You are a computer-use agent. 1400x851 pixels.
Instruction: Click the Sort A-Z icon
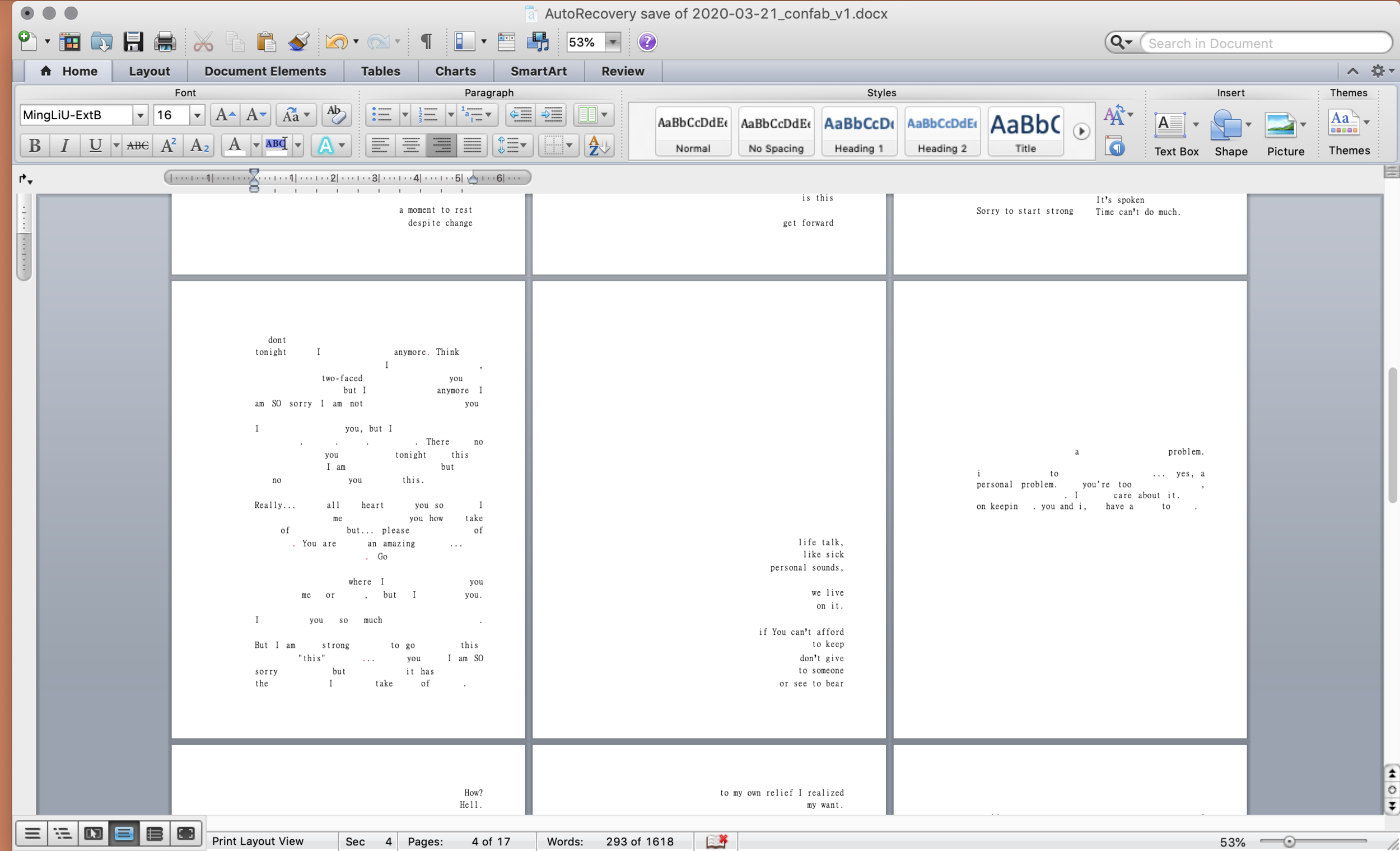click(599, 146)
